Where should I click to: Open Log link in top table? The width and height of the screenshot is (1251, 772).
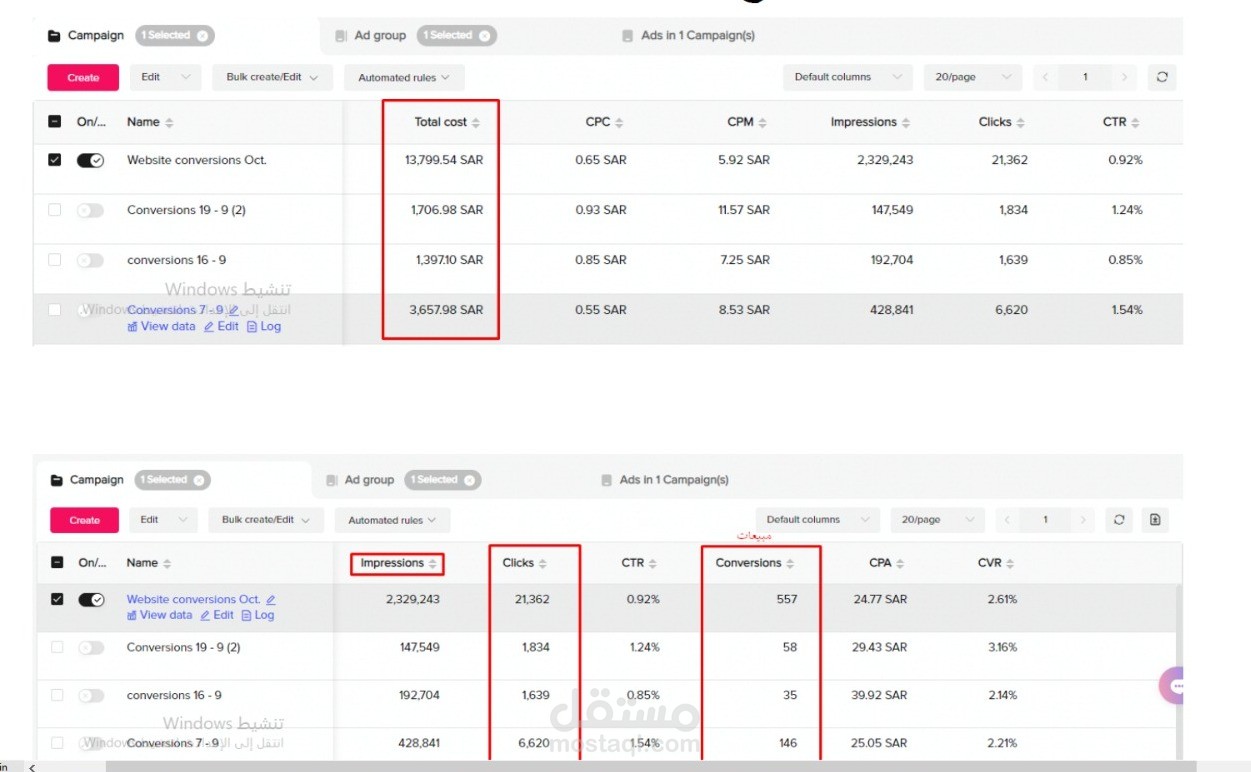click(x=264, y=326)
